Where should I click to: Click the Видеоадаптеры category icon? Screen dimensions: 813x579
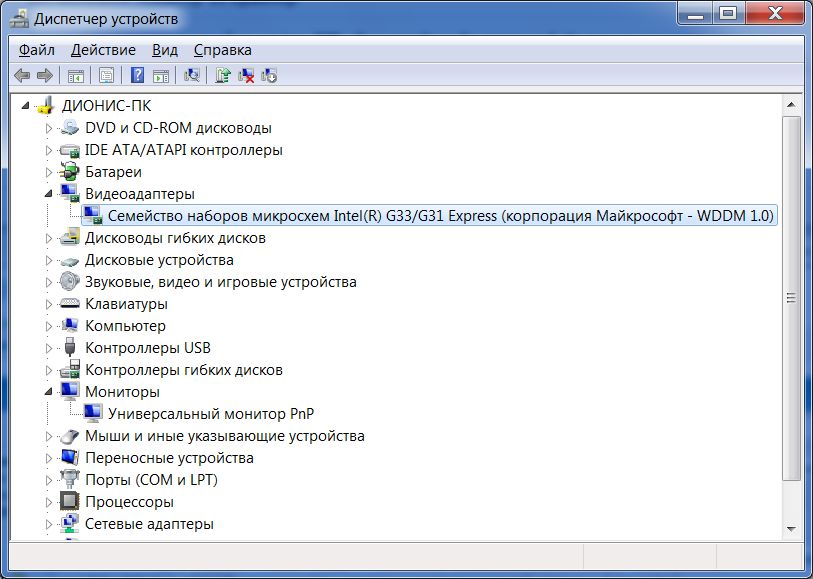(x=69, y=193)
